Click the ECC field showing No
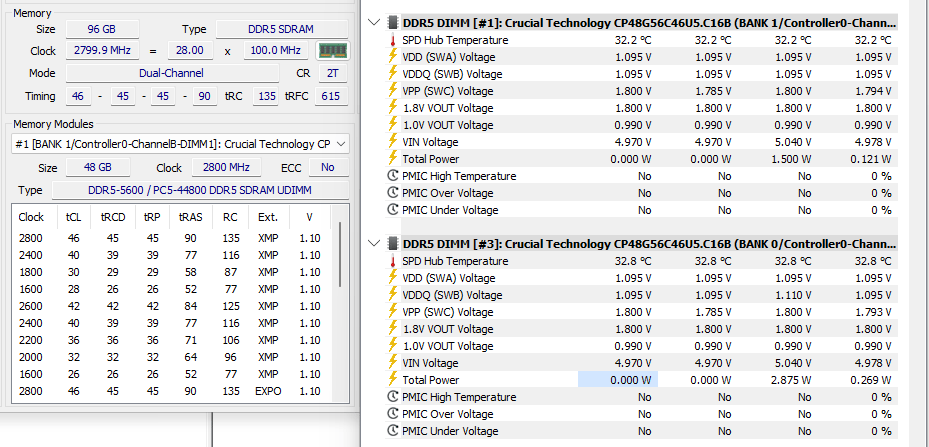This screenshot has width=929, height=447. (328, 168)
